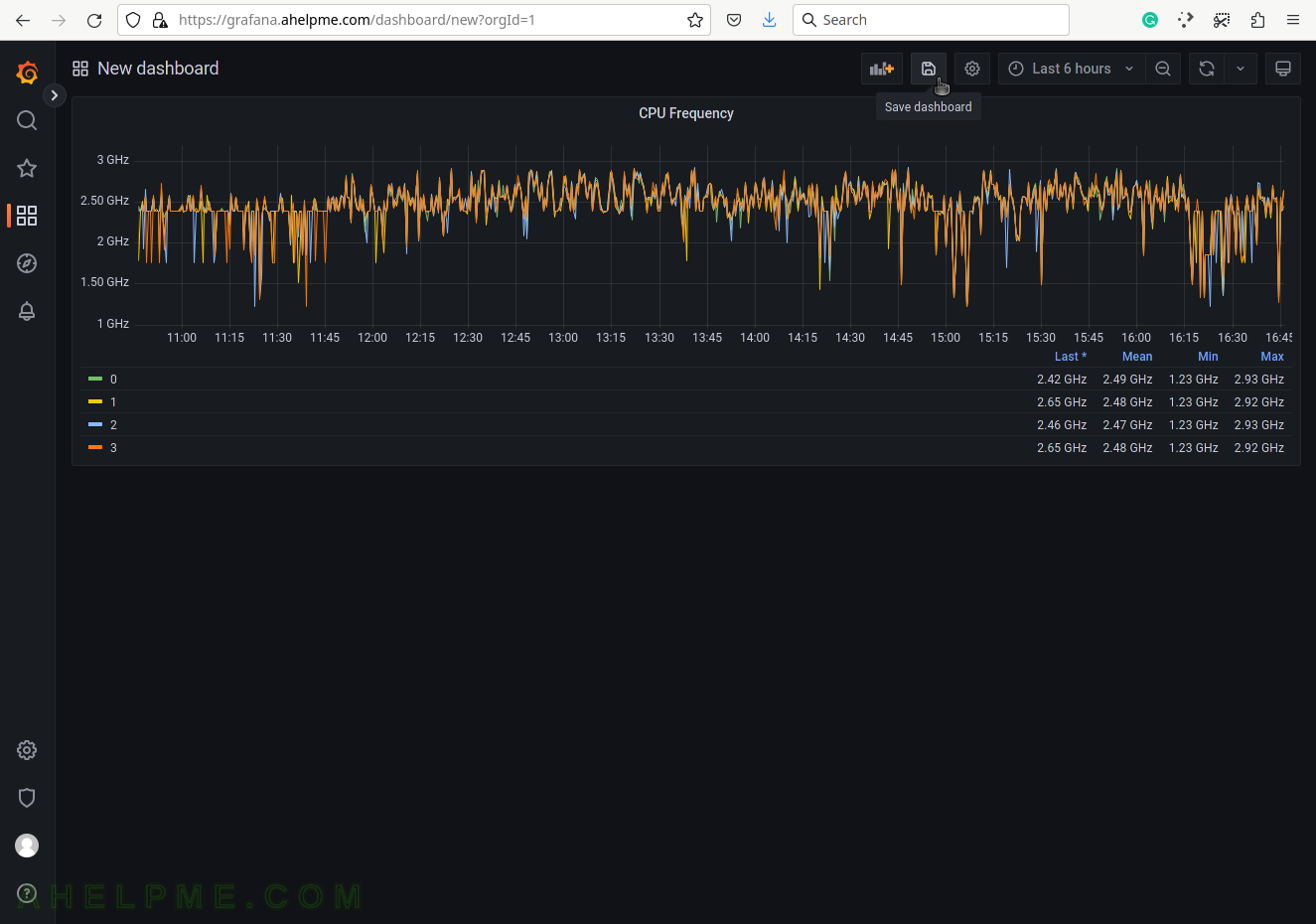Open the browser Downloads icon
This screenshot has width=1316, height=924.
click(x=769, y=20)
